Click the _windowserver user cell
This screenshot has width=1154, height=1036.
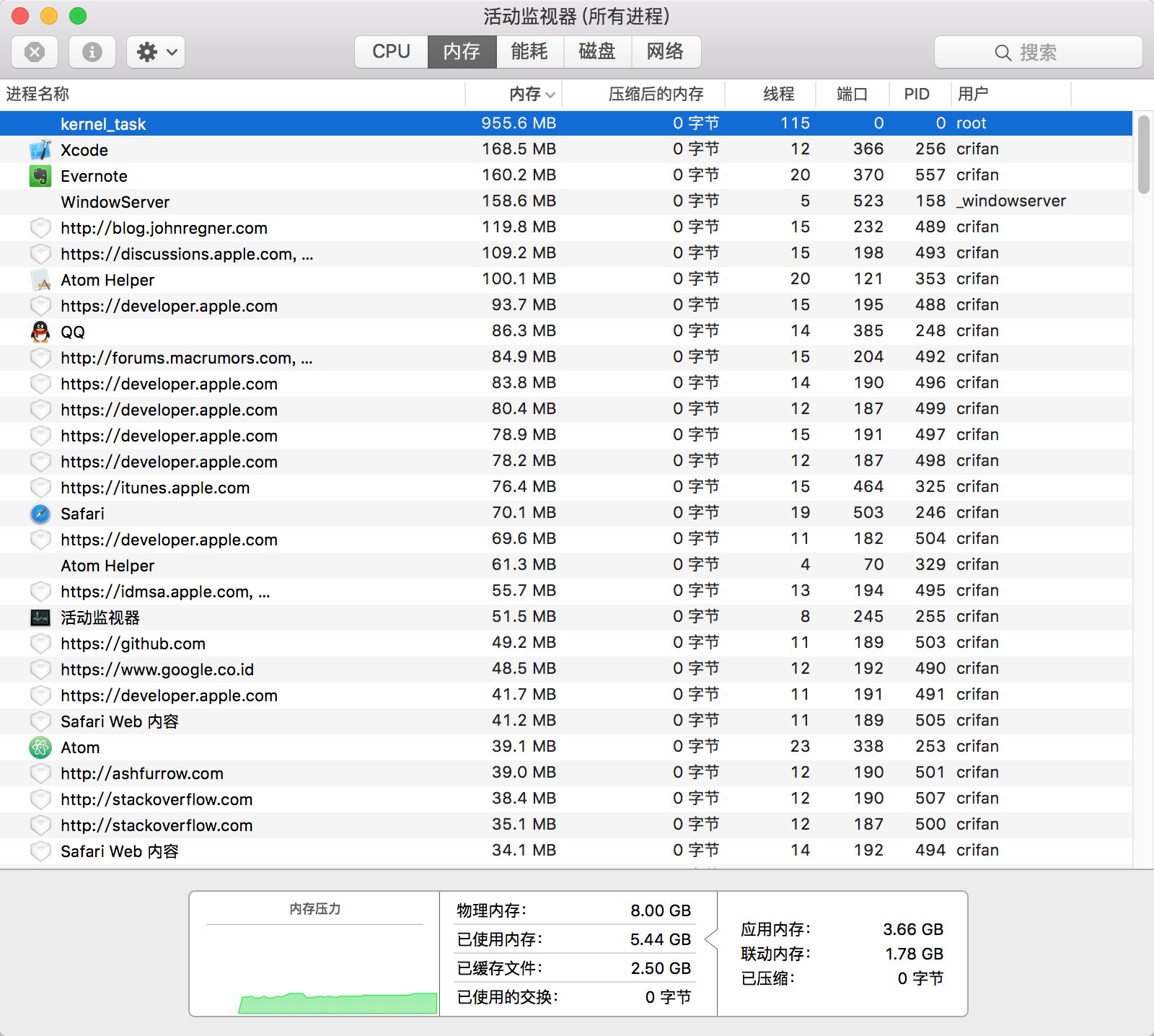(1011, 201)
